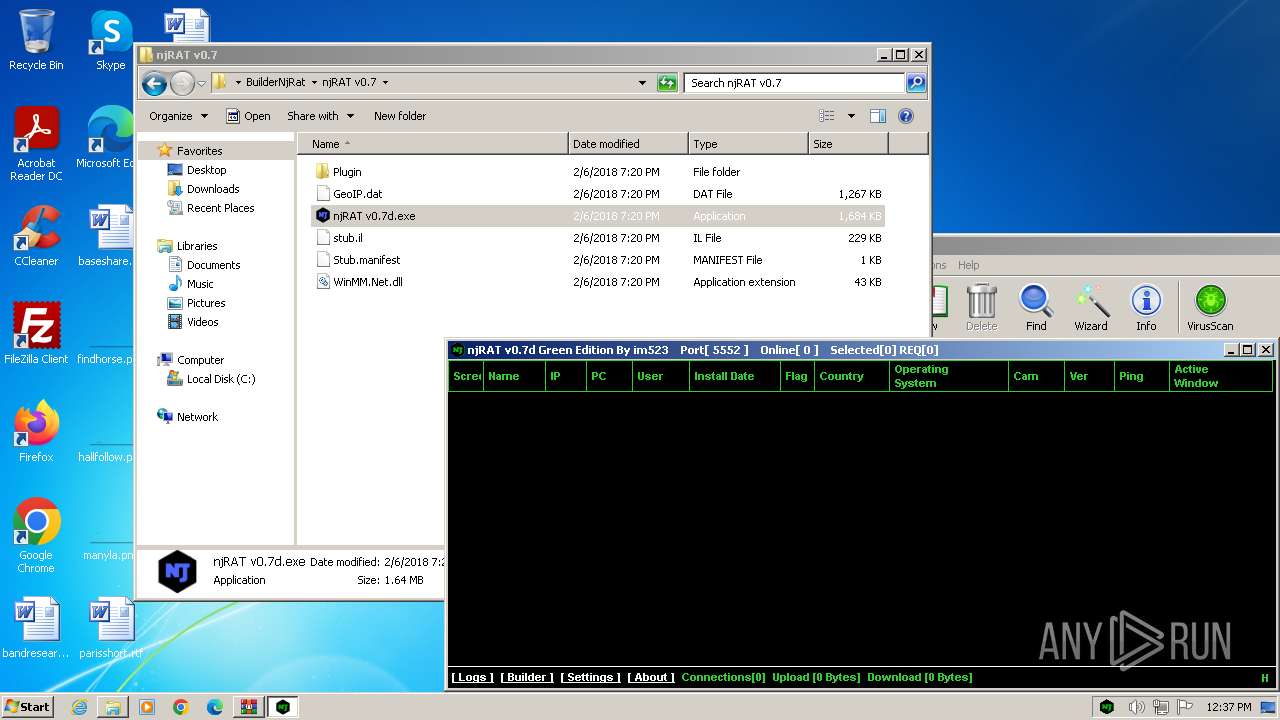1280x720 pixels.
Task: Create a New folder
Action: click(x=400, y=116)
